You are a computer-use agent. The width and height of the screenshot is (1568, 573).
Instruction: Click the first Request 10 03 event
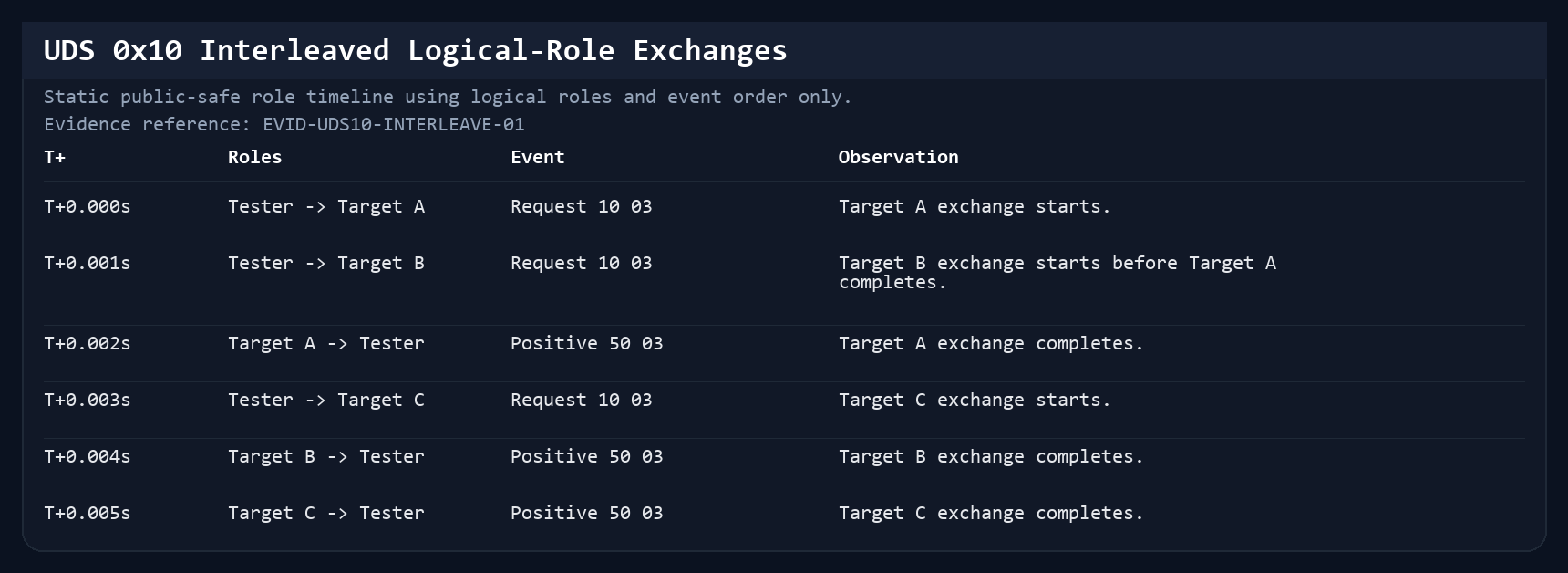pyautogui.click(x=582, y=206)
